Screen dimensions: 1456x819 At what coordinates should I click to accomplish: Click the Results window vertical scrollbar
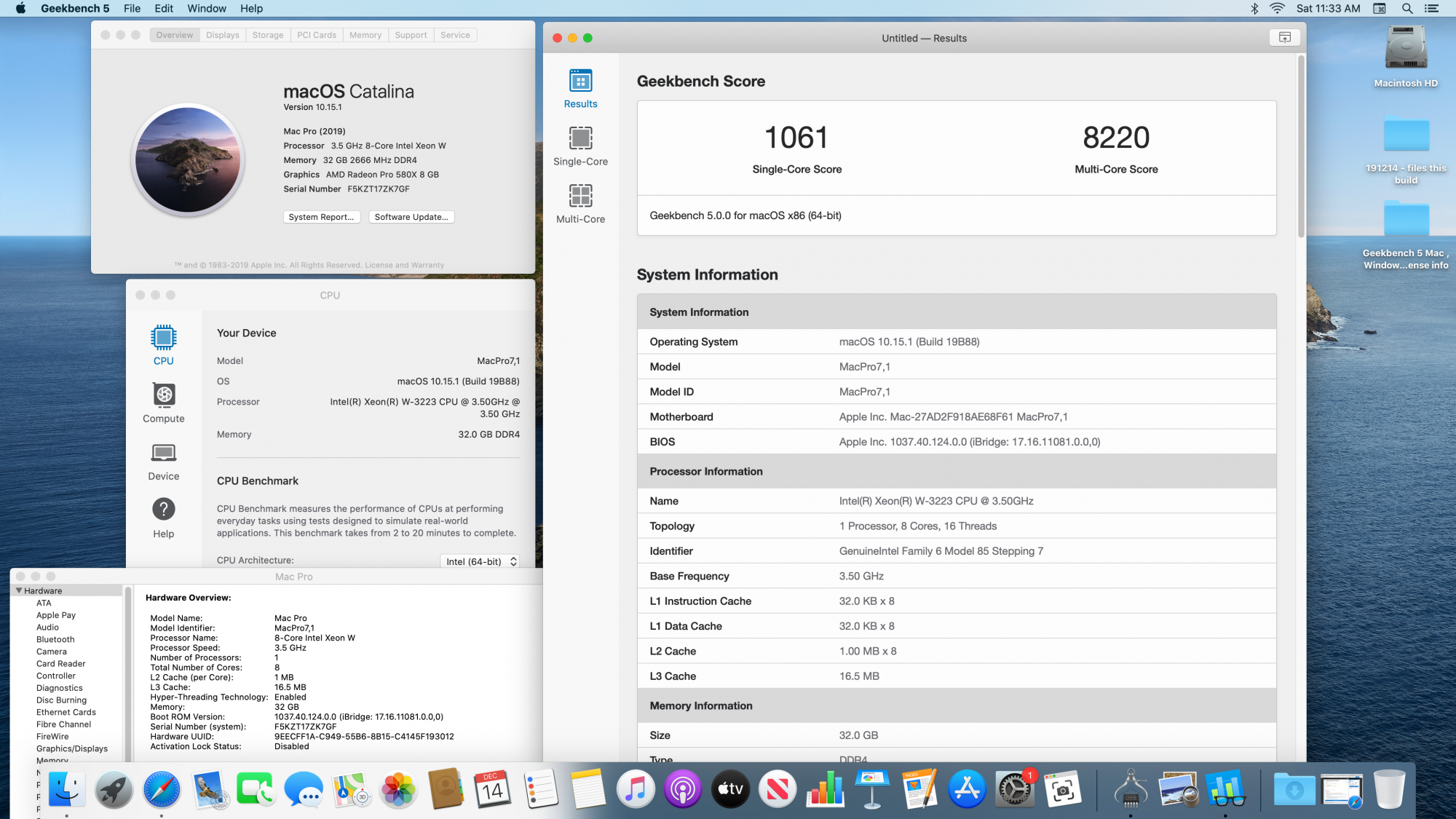[x=1300, y=146]
